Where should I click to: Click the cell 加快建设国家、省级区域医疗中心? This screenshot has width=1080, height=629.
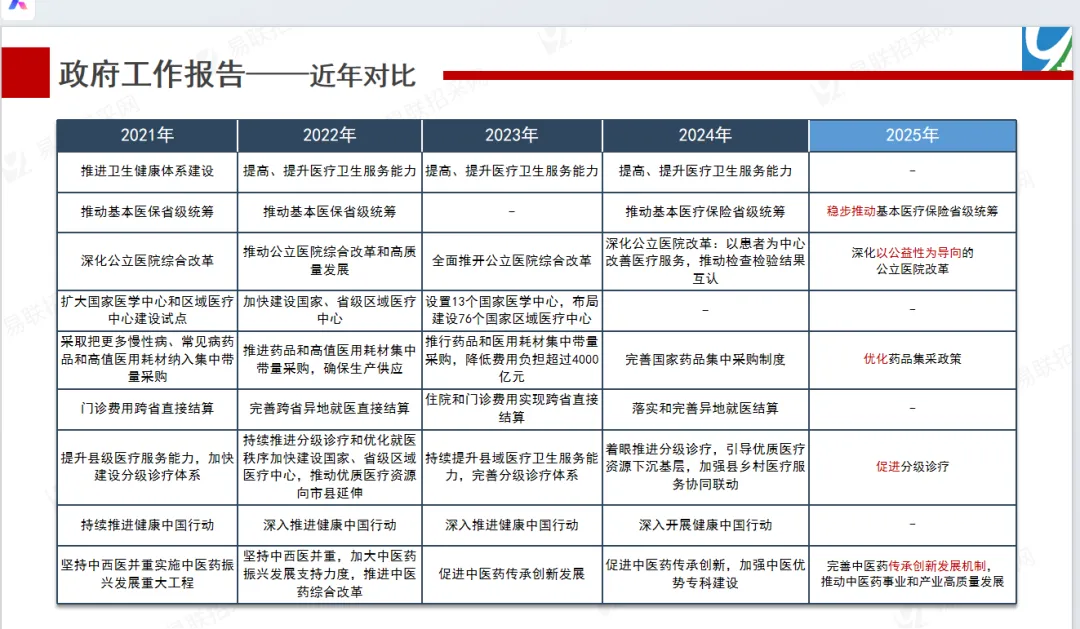point(329,311)
